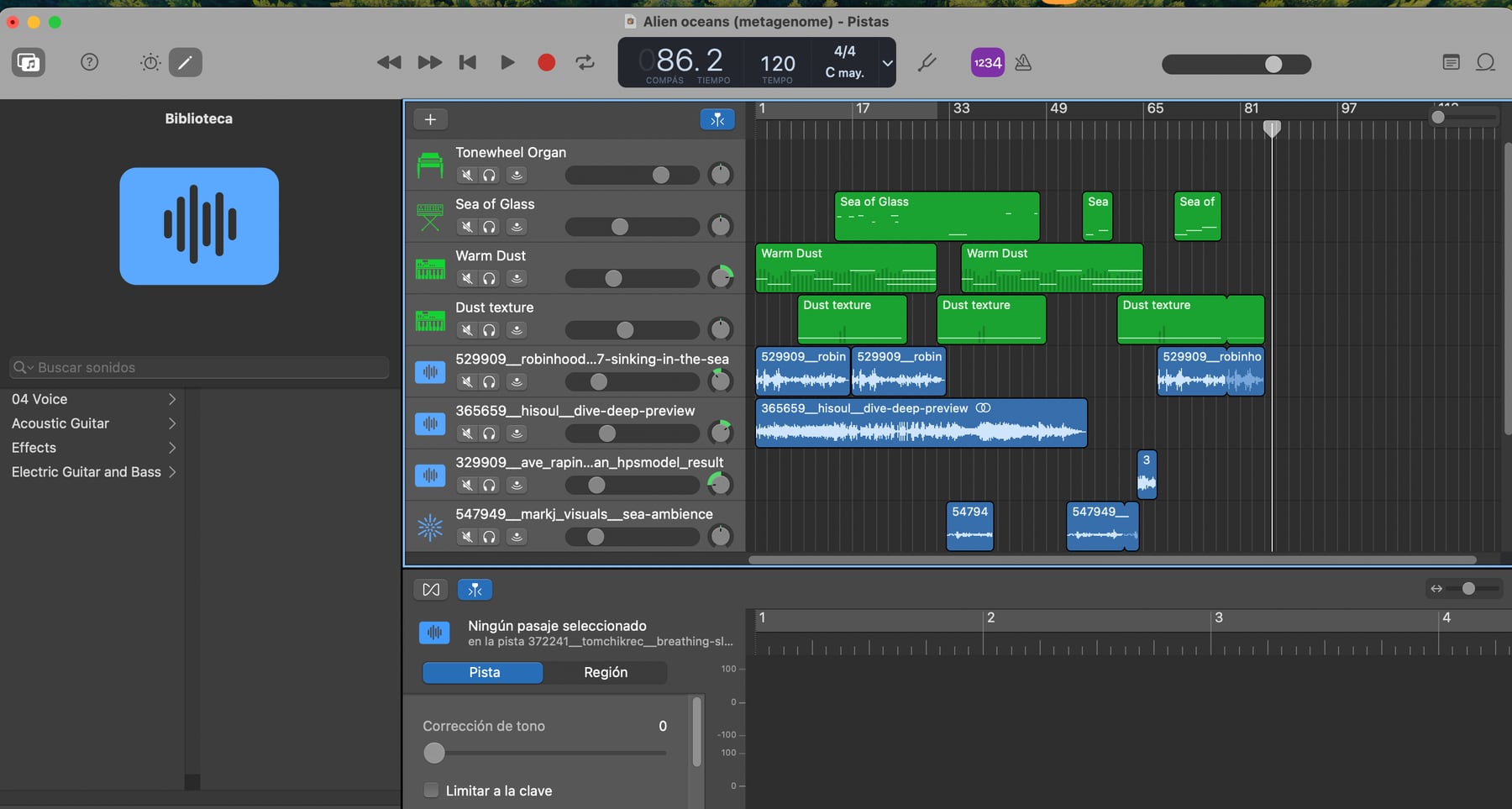Fast forward the playhead
This screenshot has height=809, width=1512.
430,62
